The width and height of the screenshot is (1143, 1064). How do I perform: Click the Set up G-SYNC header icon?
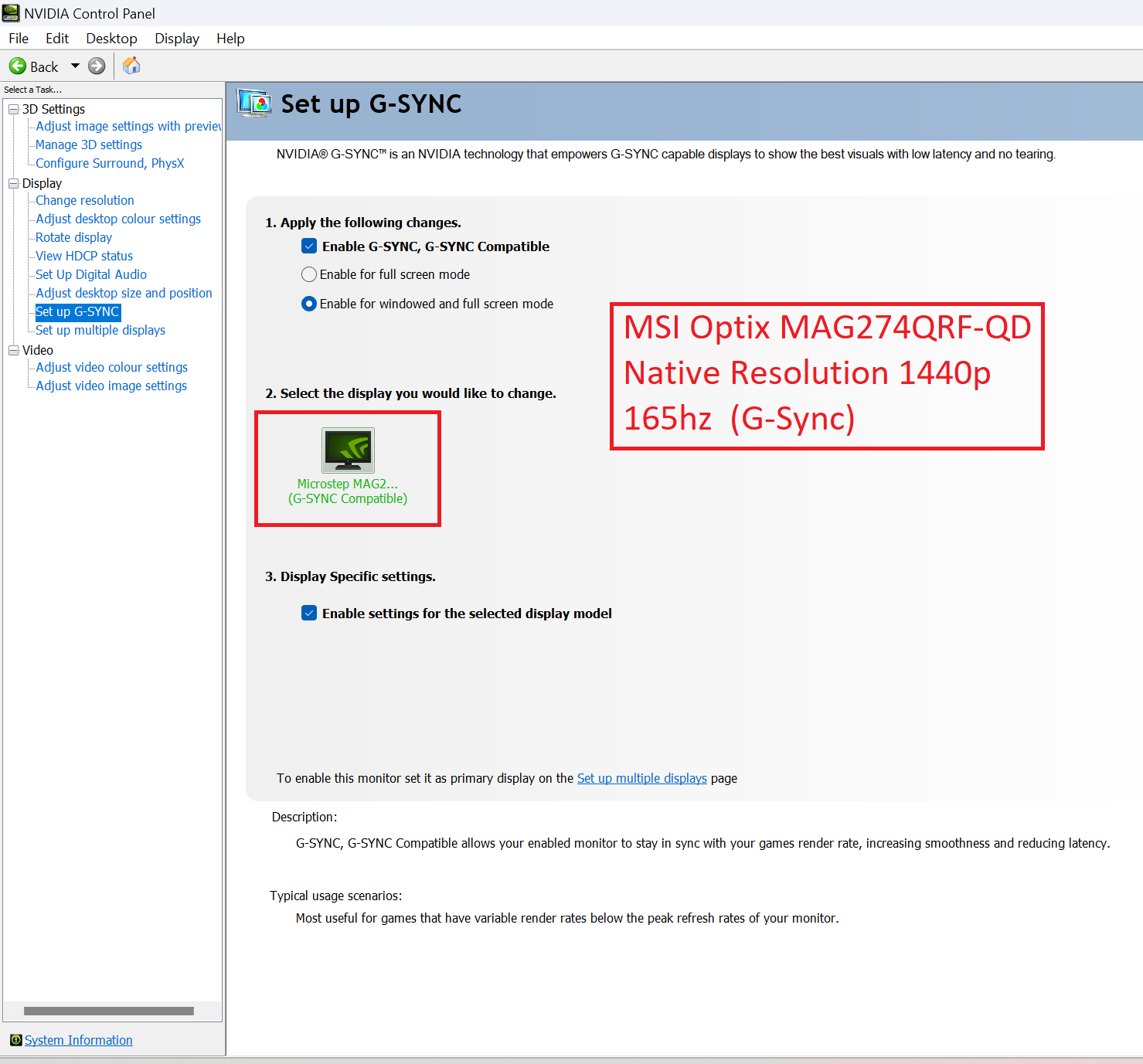pyautogui.click(x=254, y=104)
